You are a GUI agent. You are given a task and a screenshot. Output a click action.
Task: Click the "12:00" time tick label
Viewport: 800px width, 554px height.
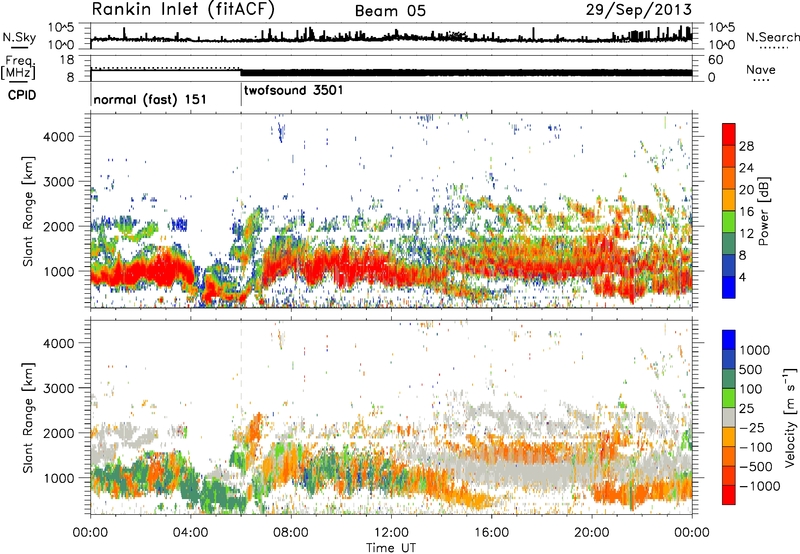(391, 533)
